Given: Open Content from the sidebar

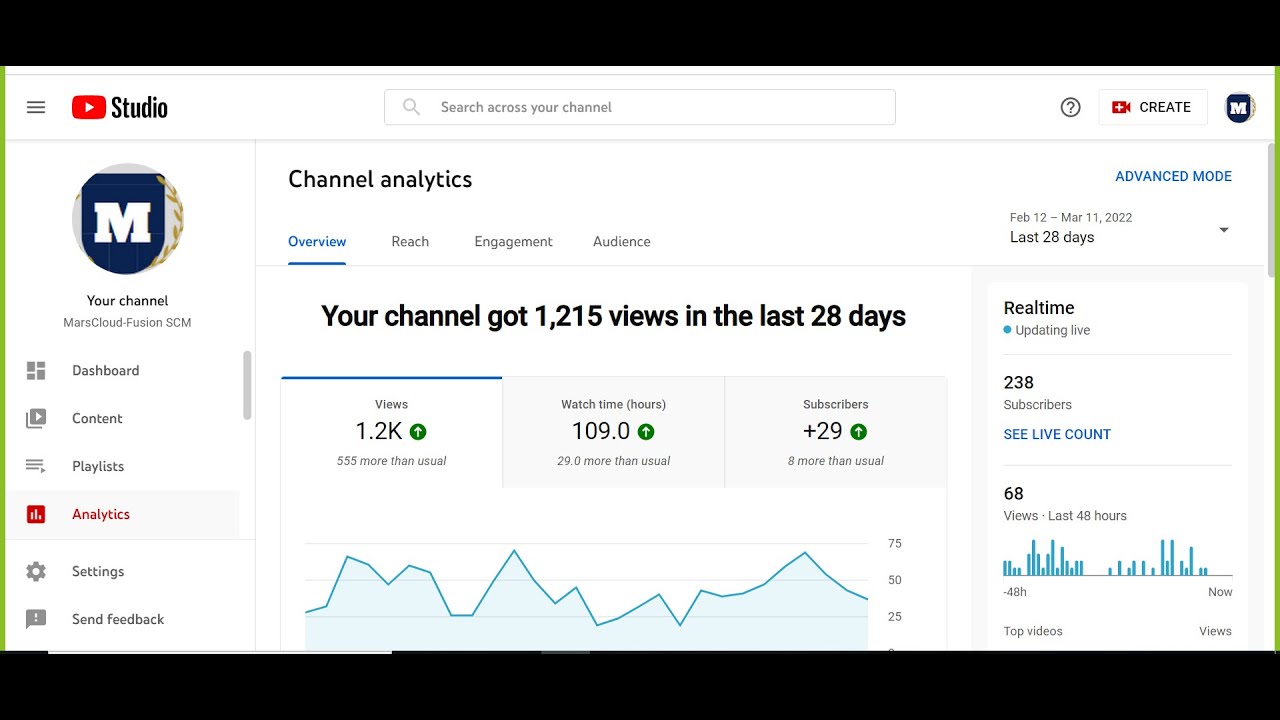Looking at the screenshot, I should (x=124, y=419).
